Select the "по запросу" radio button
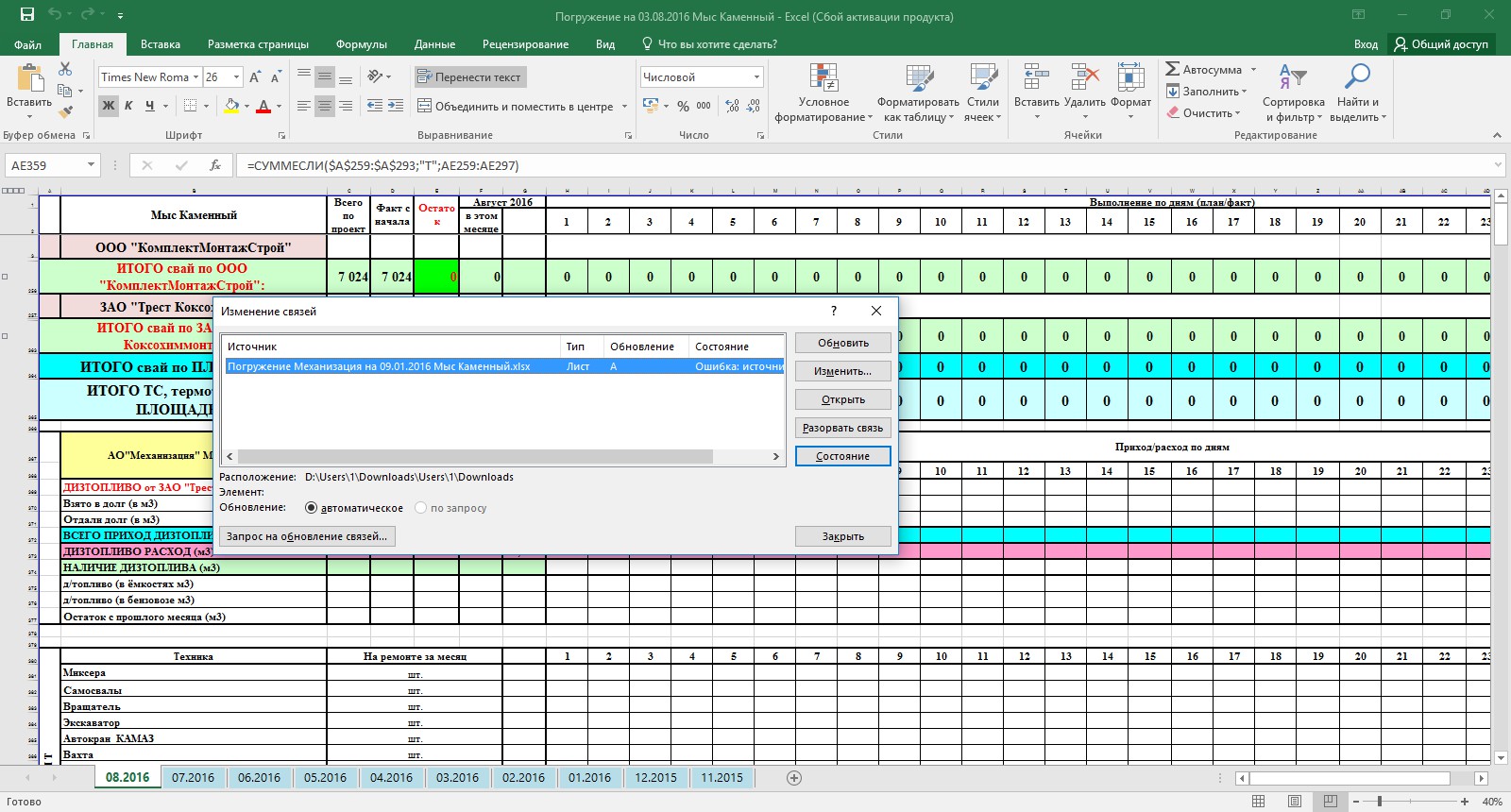1511x812 pixels. pos(420,508)
